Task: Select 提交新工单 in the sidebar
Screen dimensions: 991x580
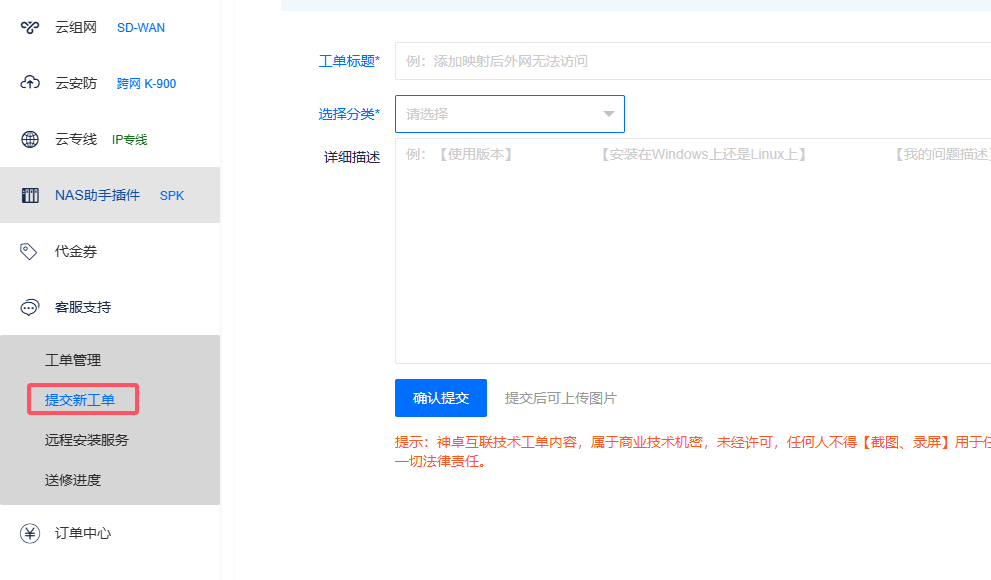Action: pos(80,400)
